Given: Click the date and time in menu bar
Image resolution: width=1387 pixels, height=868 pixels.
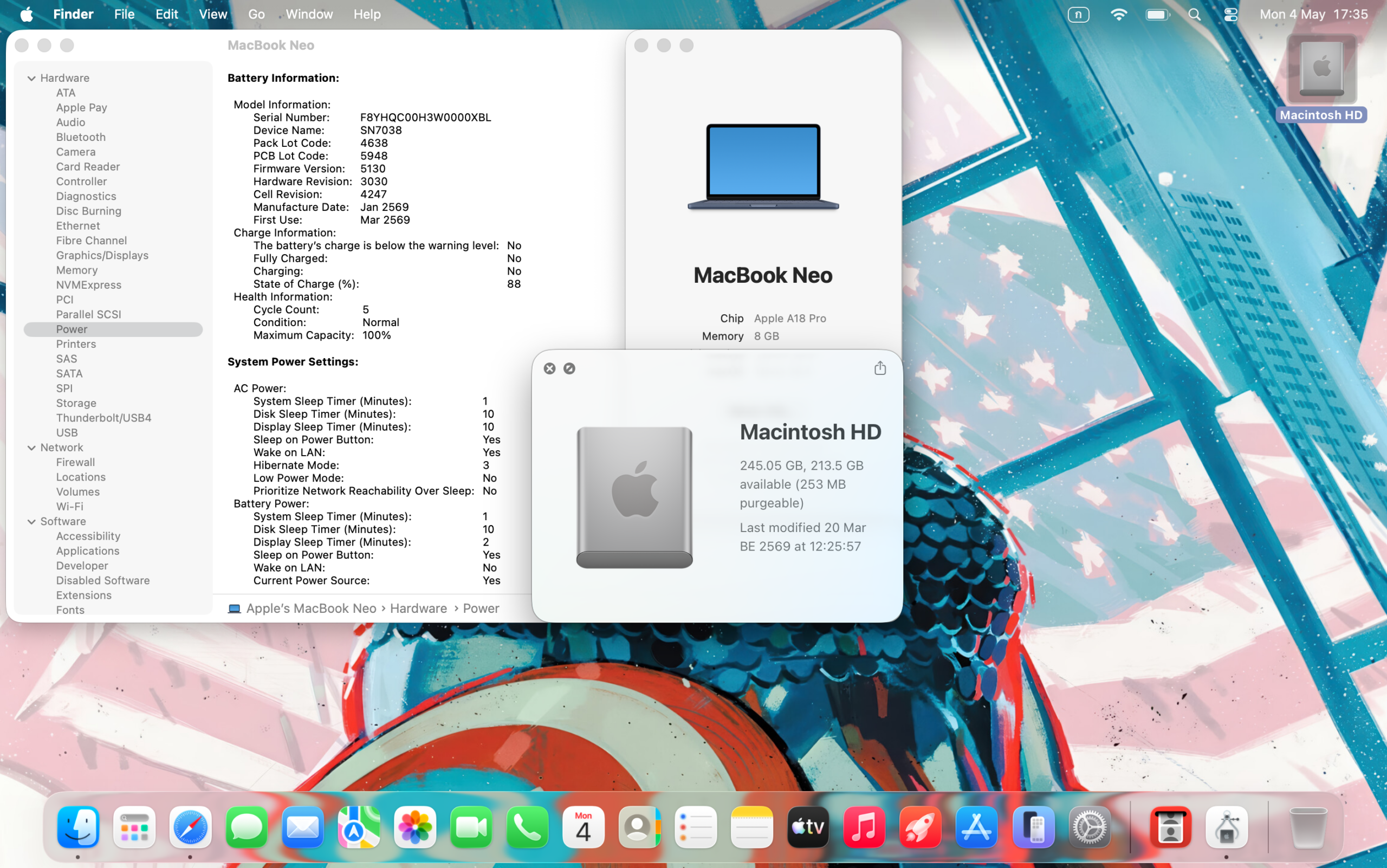Looking at the screenshot, I should 1313,14.
